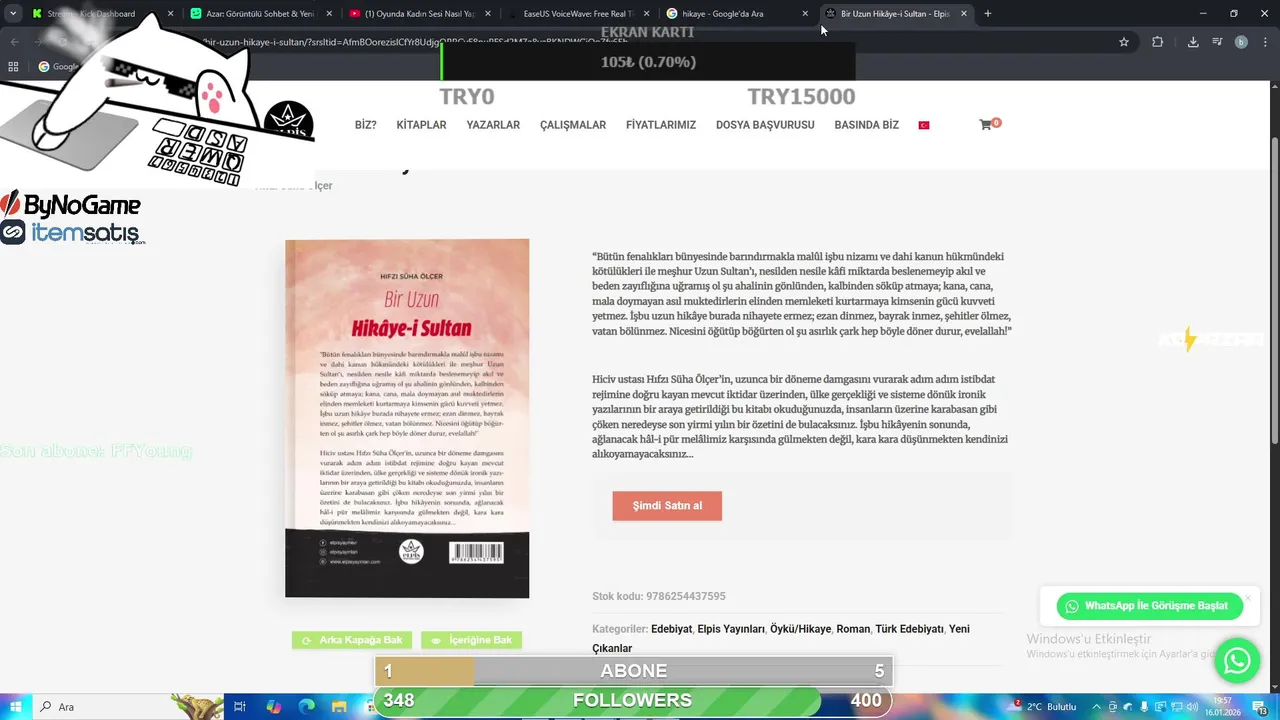
Task: Open the Öykü/Hikaye category link
Action: [x=800, y=629]
